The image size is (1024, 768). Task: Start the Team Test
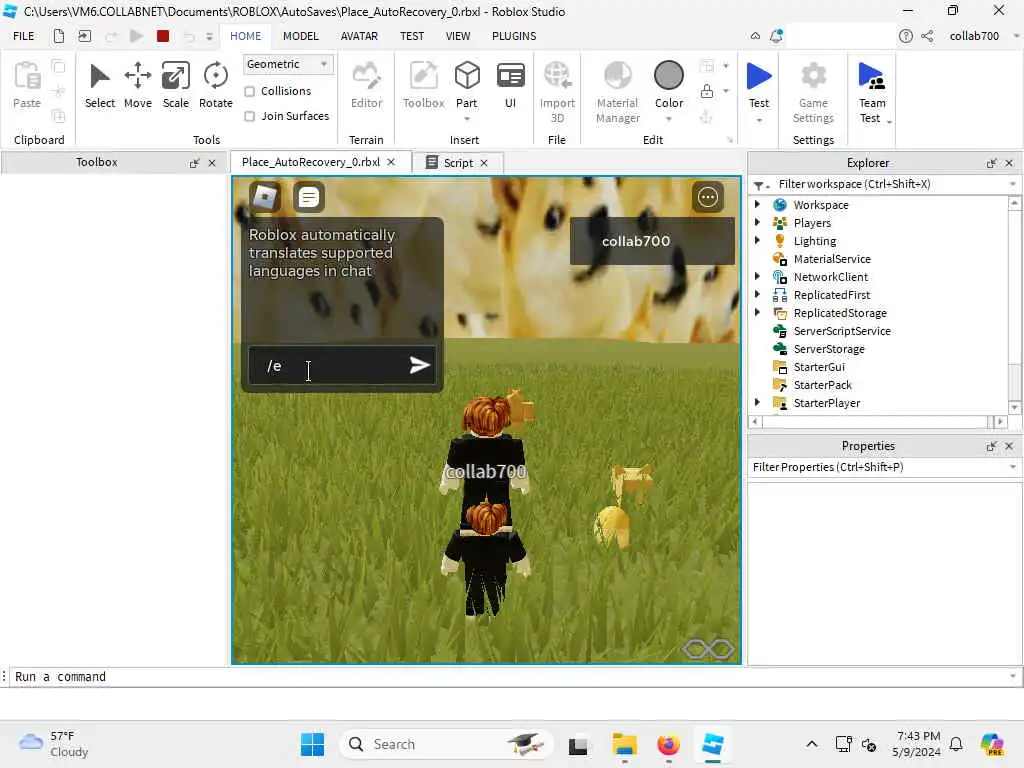click(872, 92)
